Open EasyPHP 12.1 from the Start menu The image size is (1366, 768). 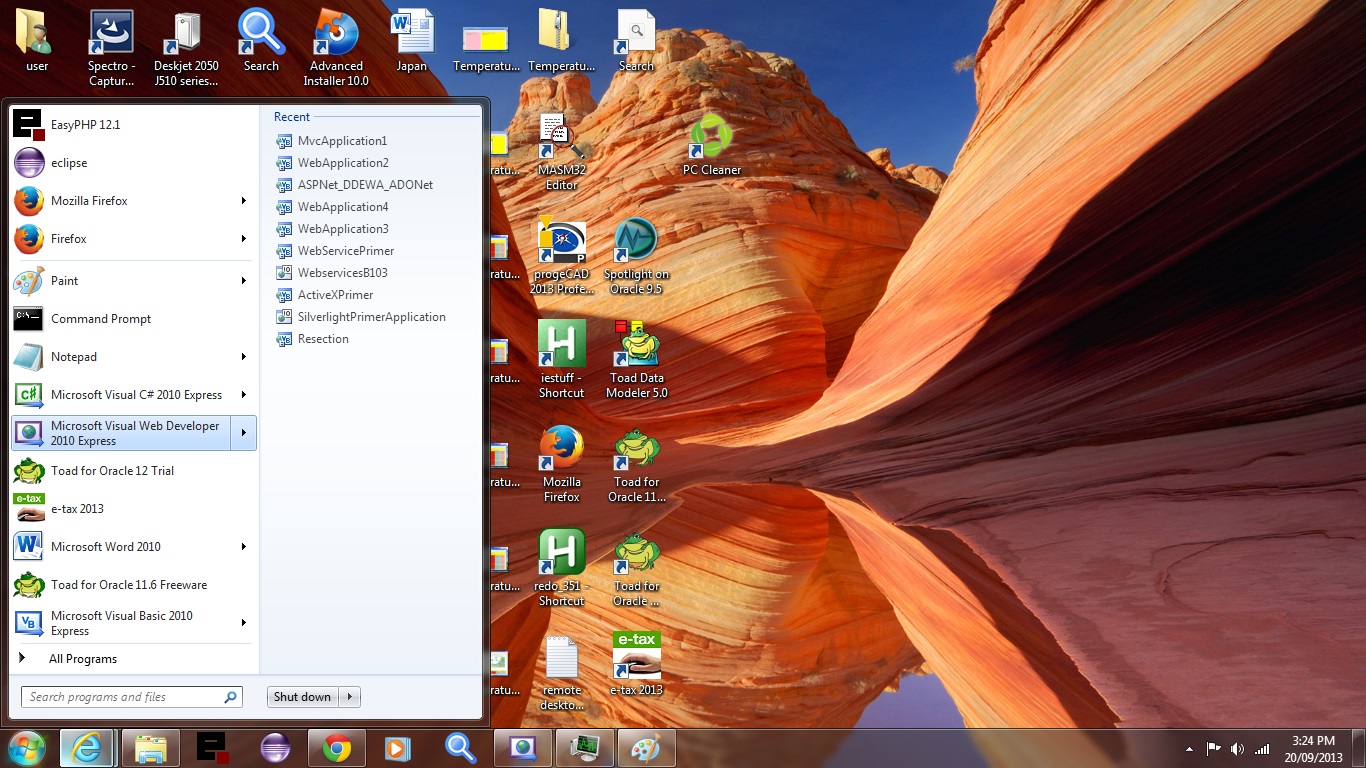[133, 124]
